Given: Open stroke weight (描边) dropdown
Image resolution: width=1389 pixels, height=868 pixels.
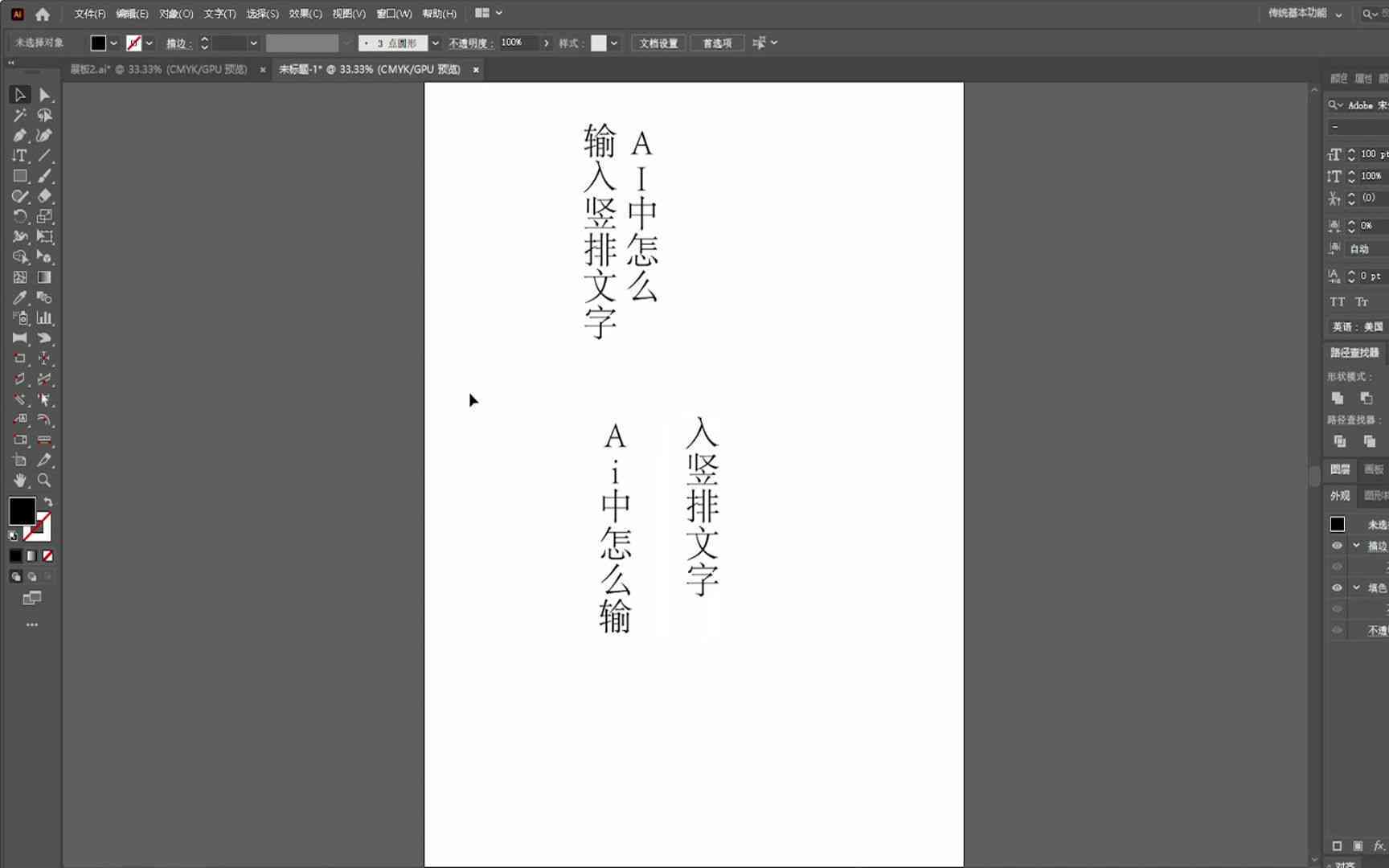Looking at the screenshot, I should point(253,43).
